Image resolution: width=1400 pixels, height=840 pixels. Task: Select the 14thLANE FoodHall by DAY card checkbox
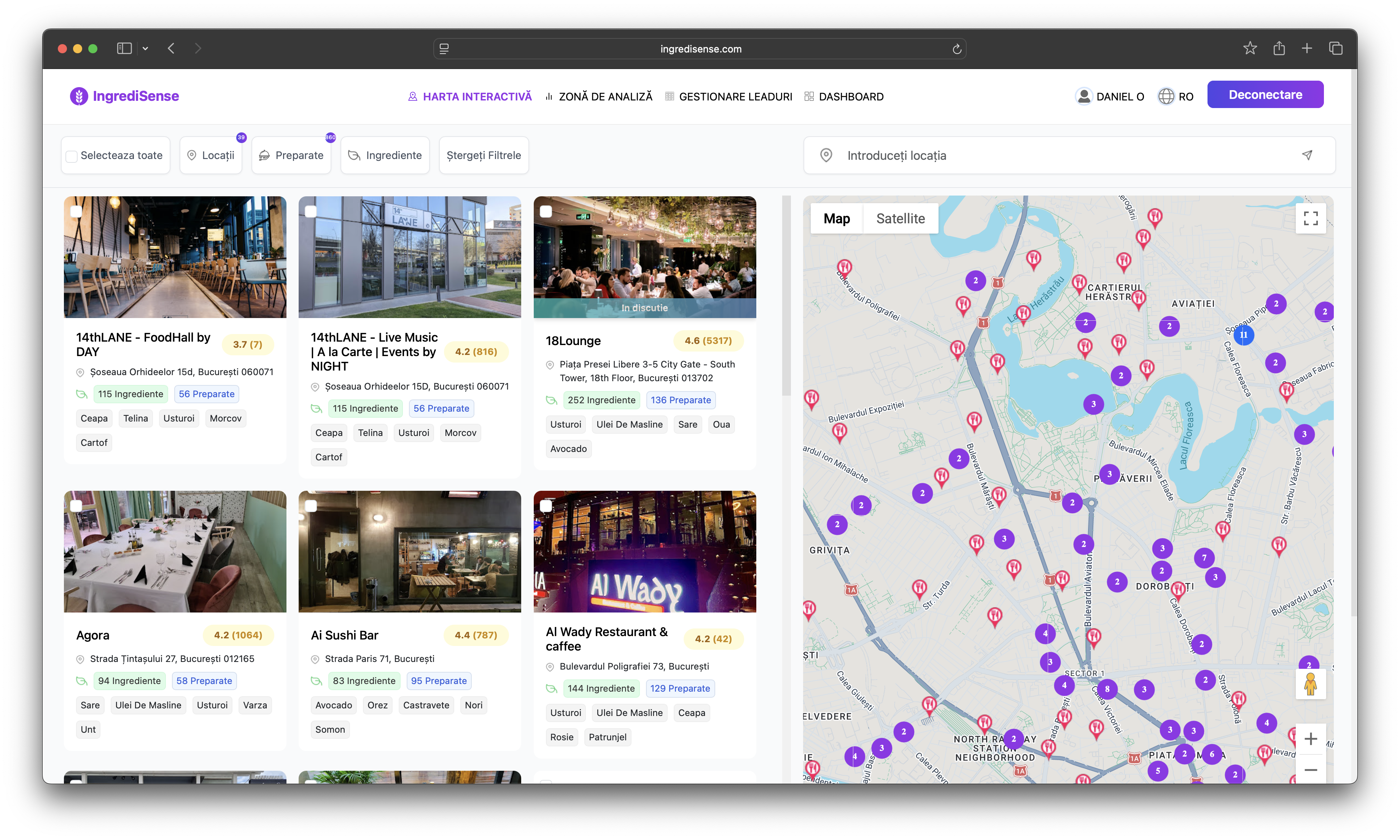click(x=76, y=212)
